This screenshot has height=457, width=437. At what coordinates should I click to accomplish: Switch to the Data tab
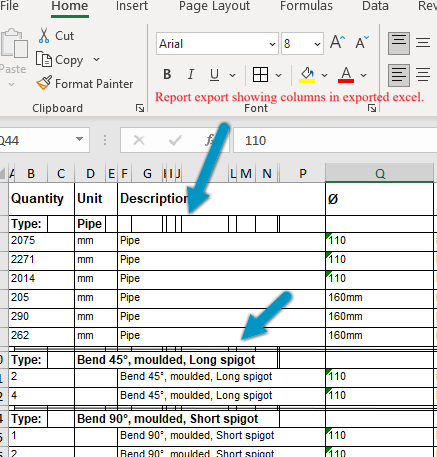[x=375, y=6]
